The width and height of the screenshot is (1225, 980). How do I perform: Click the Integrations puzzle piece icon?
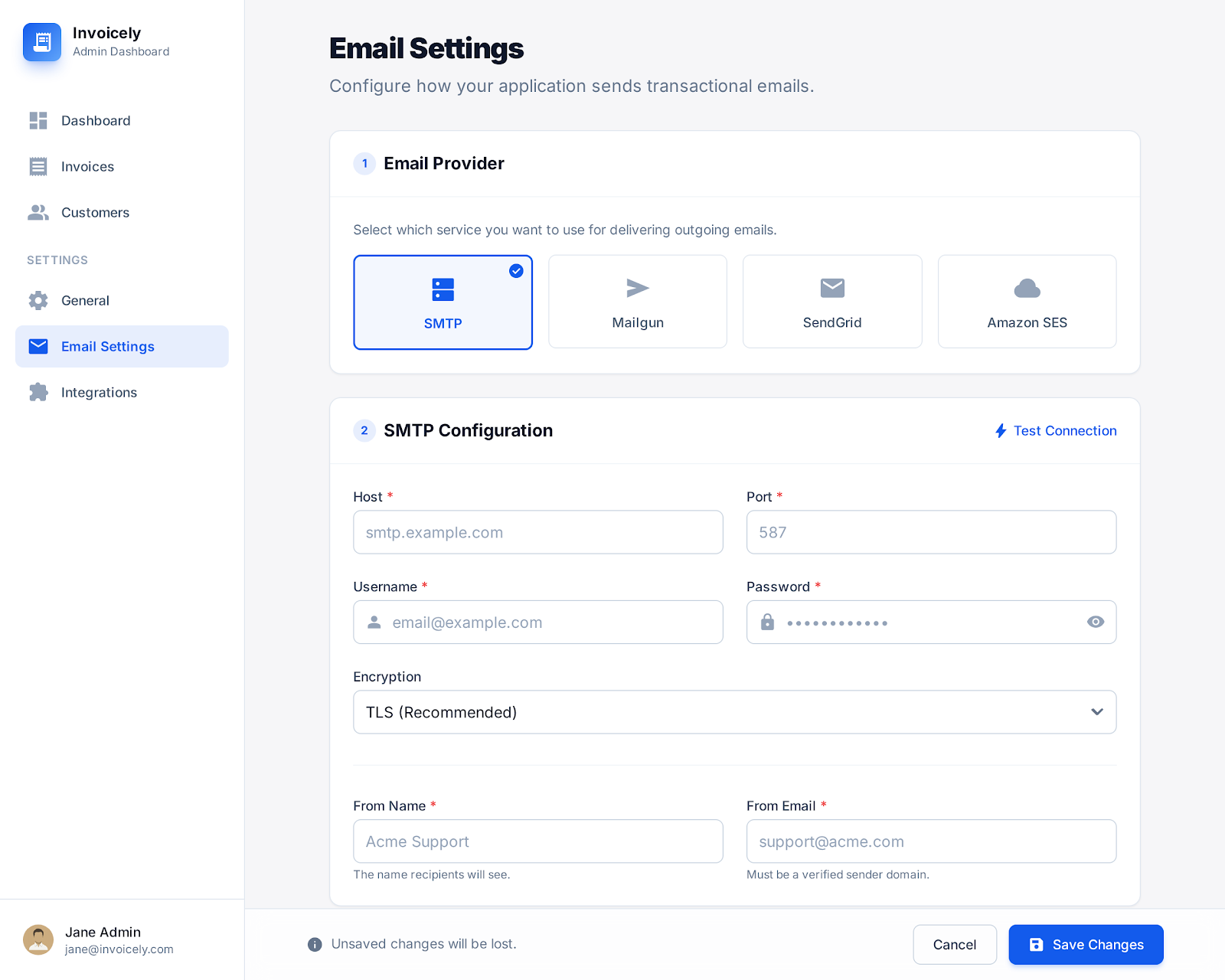[38, 393]
